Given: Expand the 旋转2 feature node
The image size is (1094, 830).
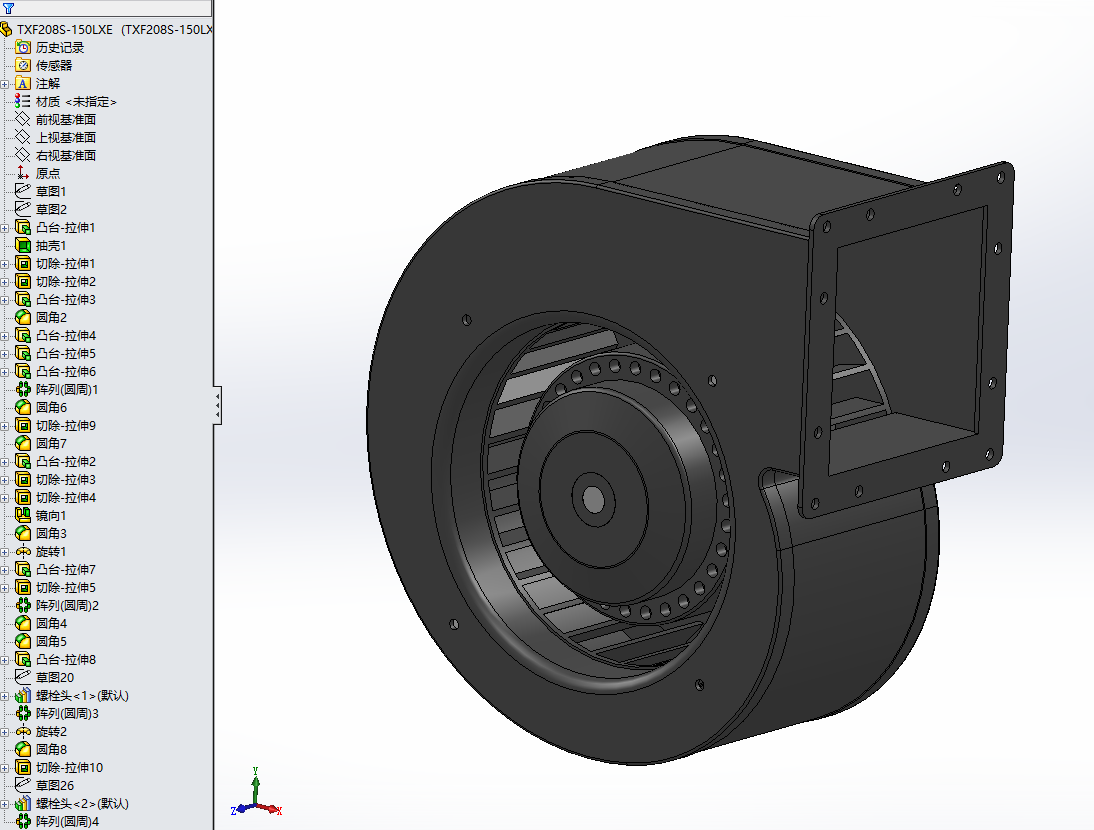Looking at the screenshot, I should (5, 732).
